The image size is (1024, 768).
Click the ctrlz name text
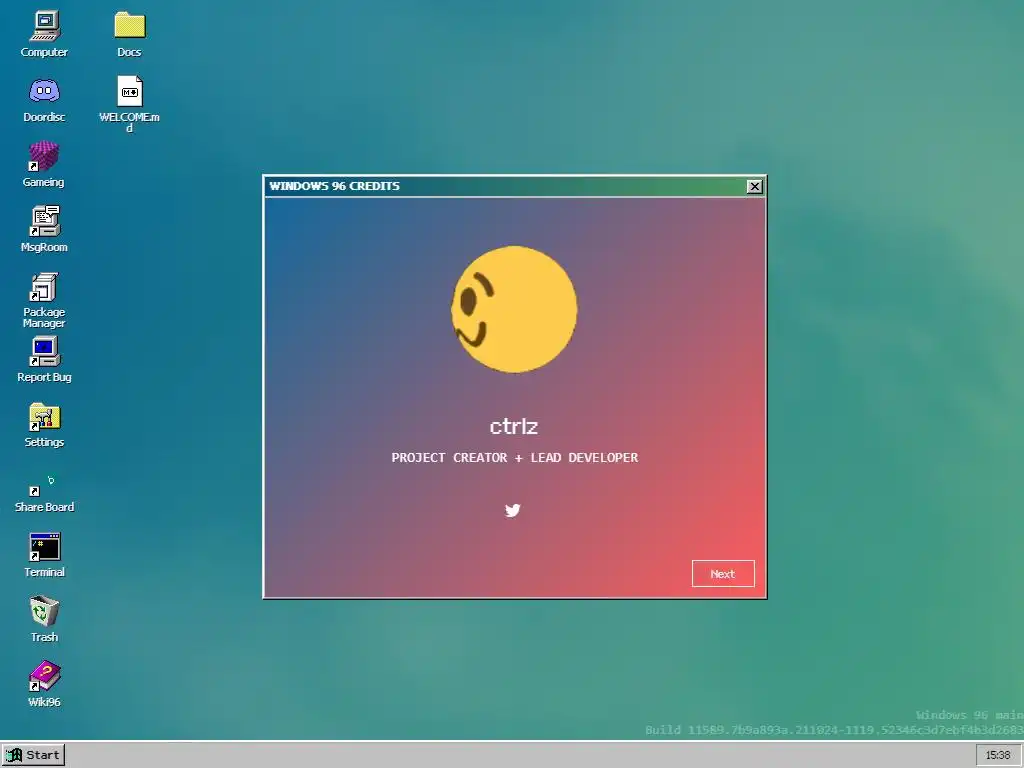point(514,426)
